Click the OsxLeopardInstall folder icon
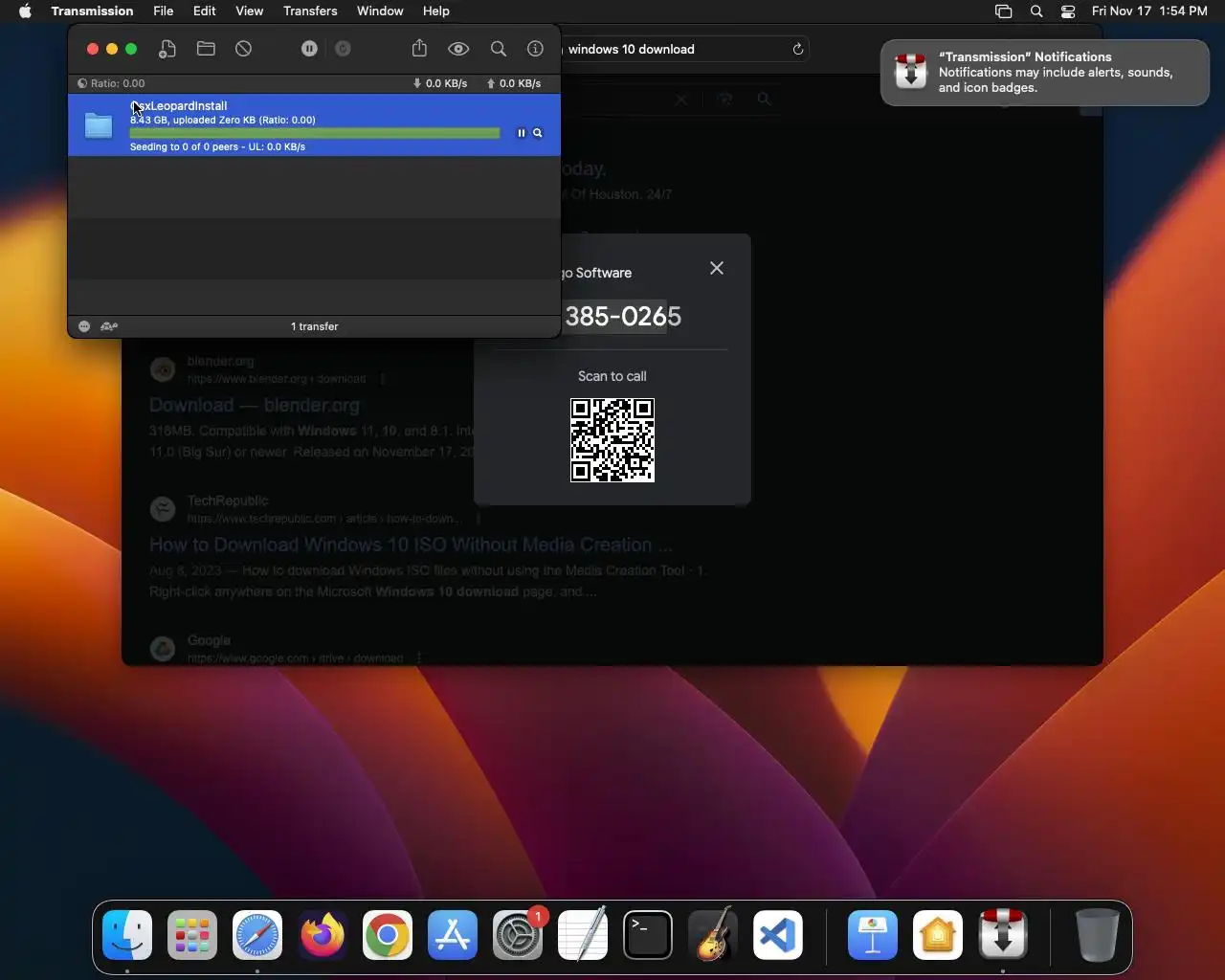 click(99, 125)
